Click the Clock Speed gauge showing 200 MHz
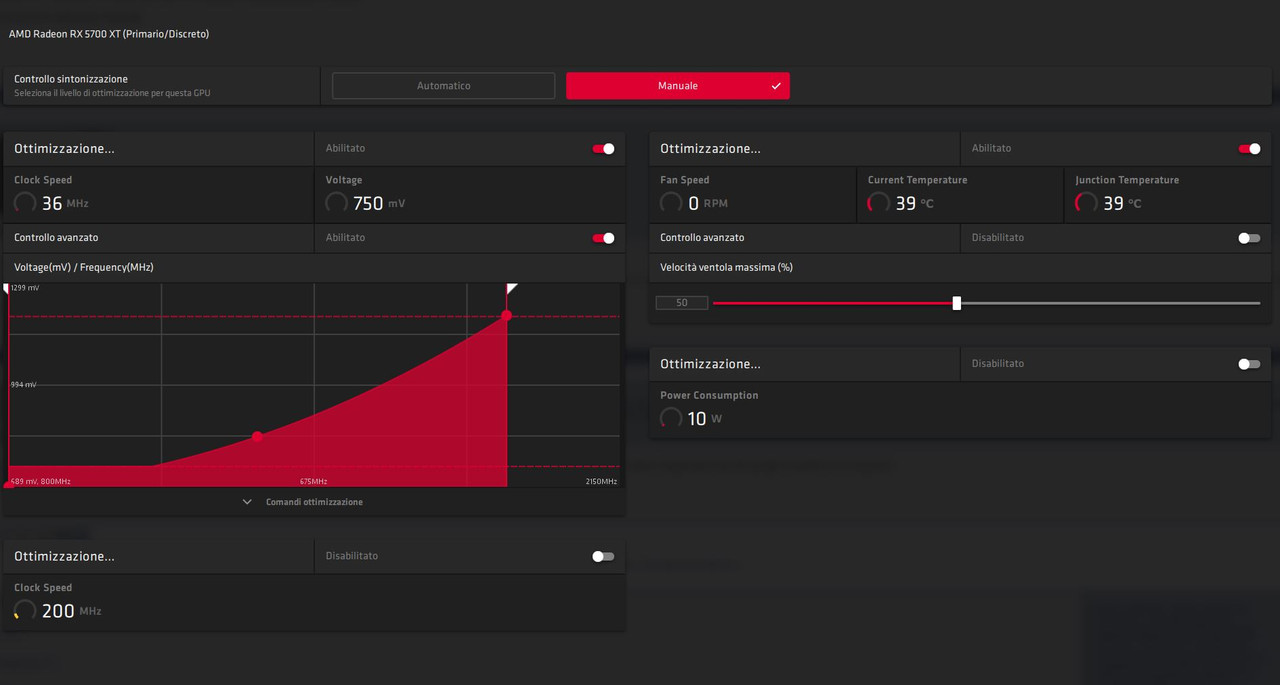1280x685 pixels. click(26, 611)
